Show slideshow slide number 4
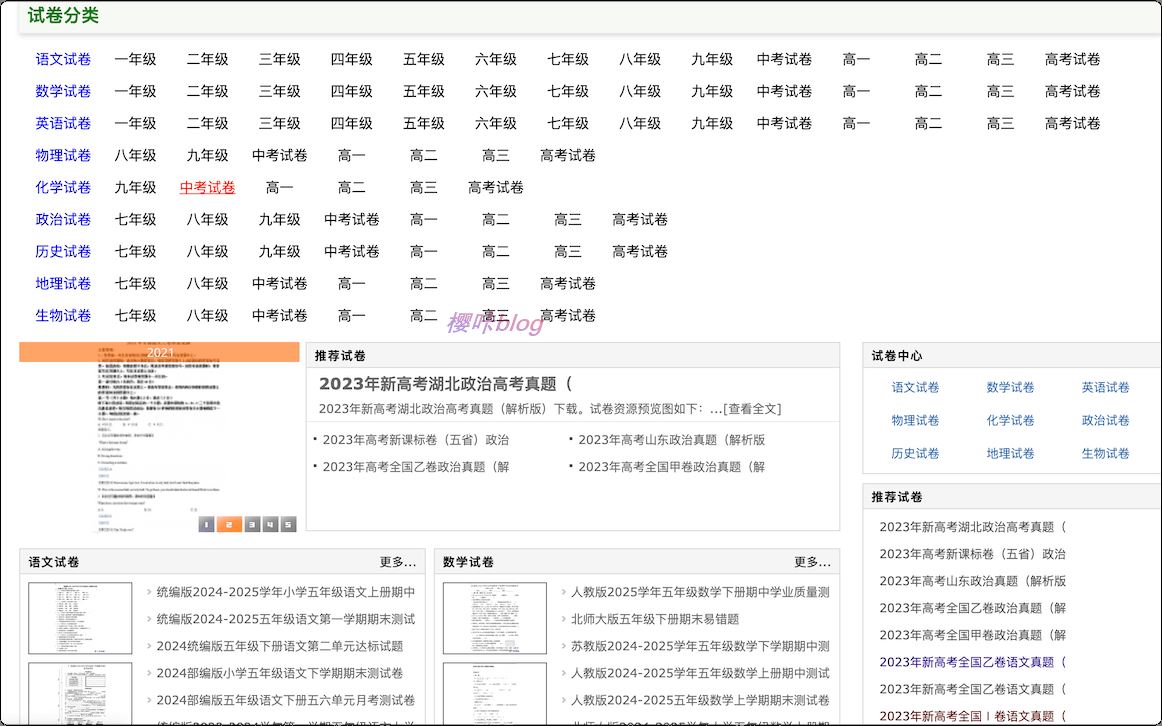The width and height of the screenshot is (1162, 726). coord(270,524)
